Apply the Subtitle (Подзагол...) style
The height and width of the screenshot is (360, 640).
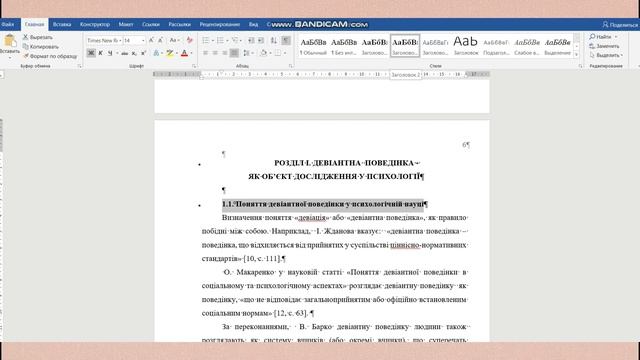click(x=496, y=46)
